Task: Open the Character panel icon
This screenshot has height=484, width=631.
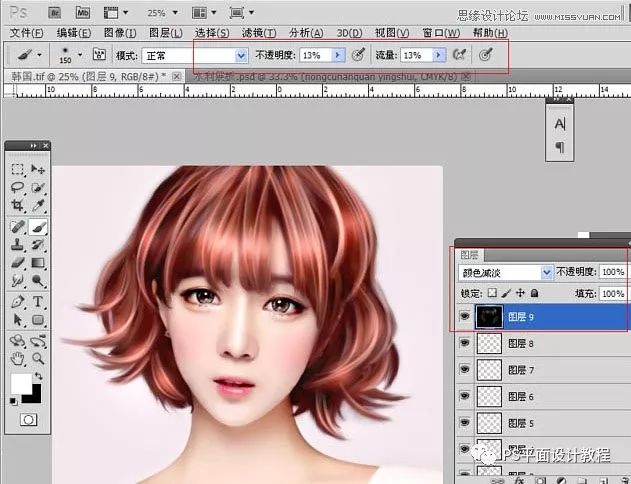Action: click(560, 124)
